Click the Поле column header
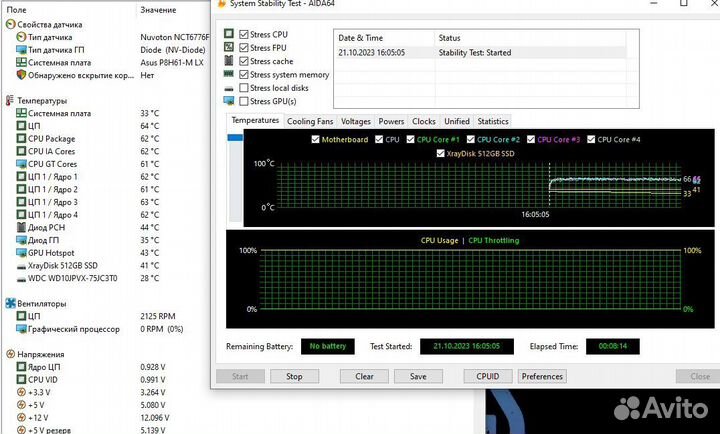Image resolution: width=720 pixels, height=434 pixels. (x=16, y=10)
